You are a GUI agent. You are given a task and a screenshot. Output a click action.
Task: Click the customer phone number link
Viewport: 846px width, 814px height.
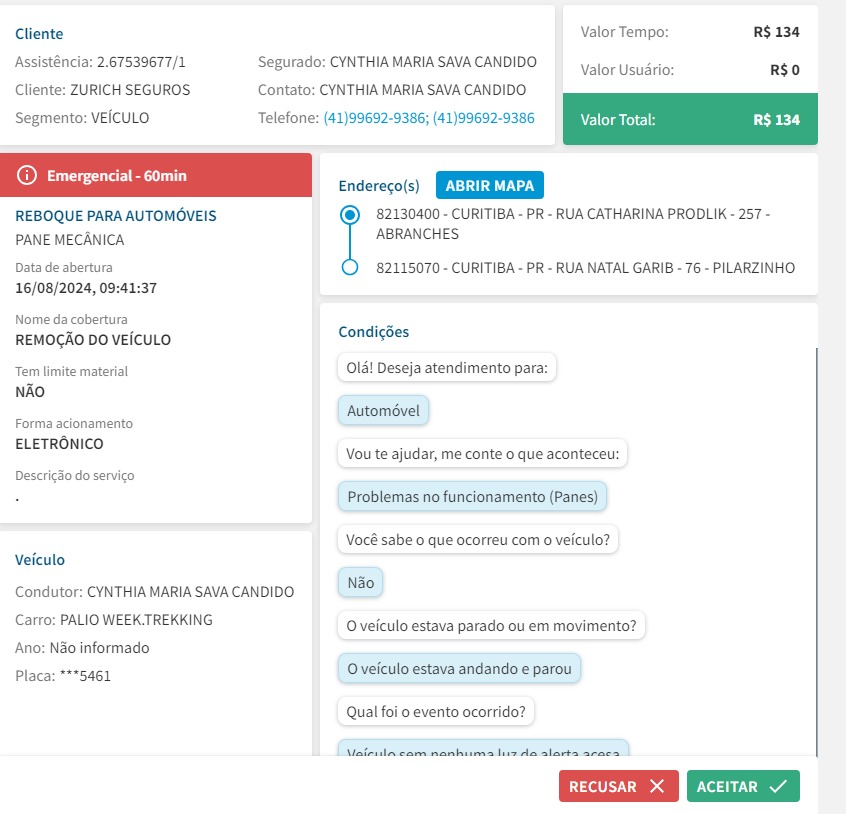pos(428,118)
